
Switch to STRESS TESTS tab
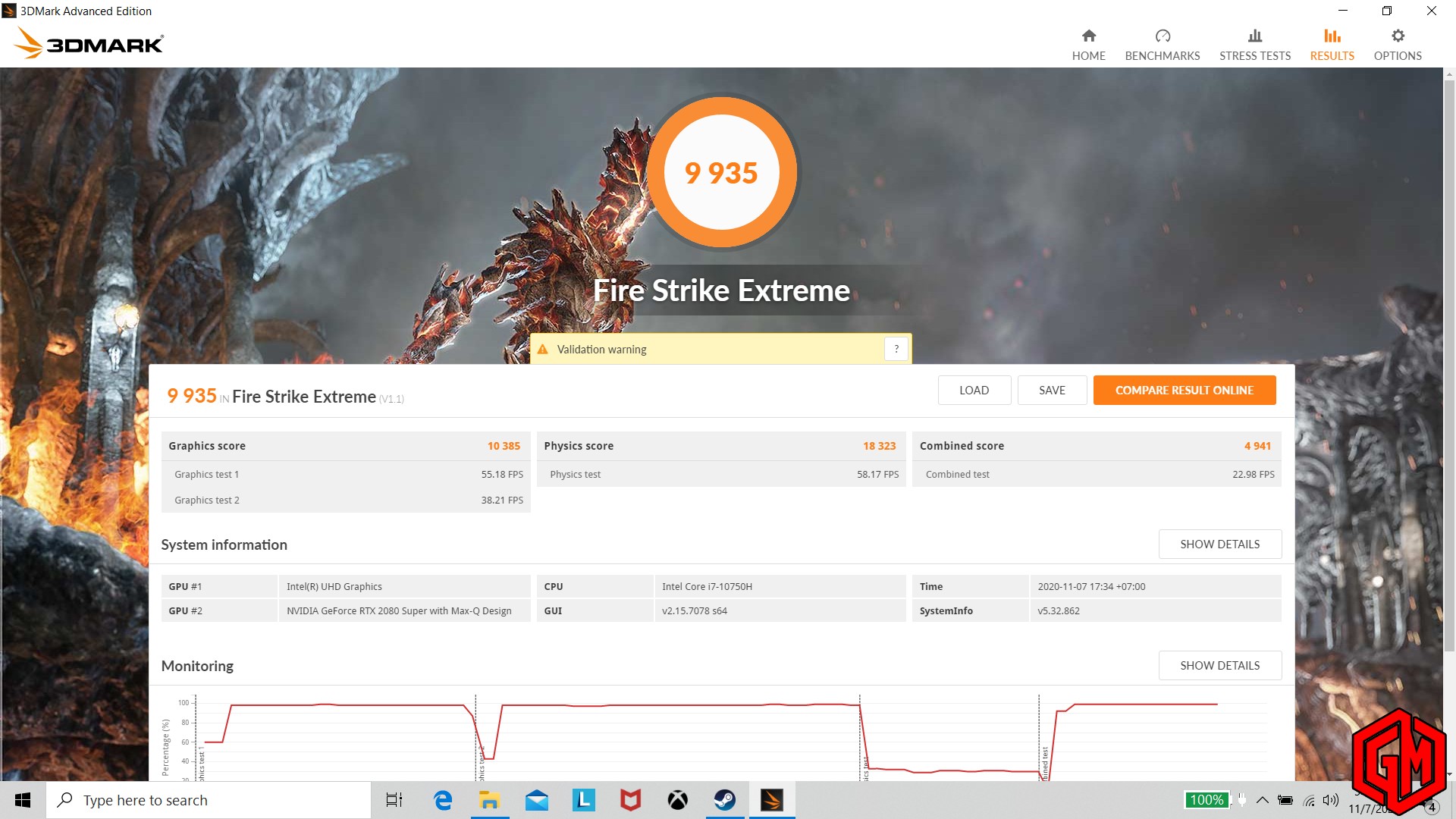click(1255, 45)
